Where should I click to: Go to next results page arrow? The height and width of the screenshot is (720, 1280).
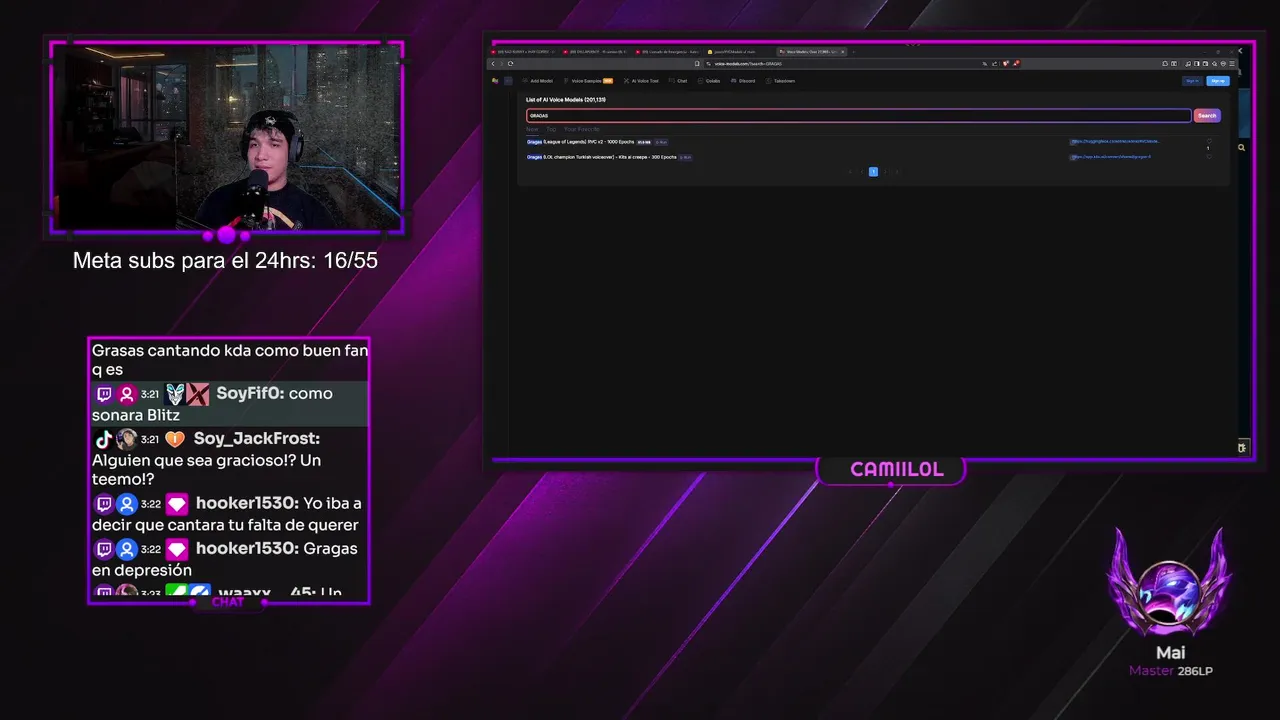(x=886, y=171)
